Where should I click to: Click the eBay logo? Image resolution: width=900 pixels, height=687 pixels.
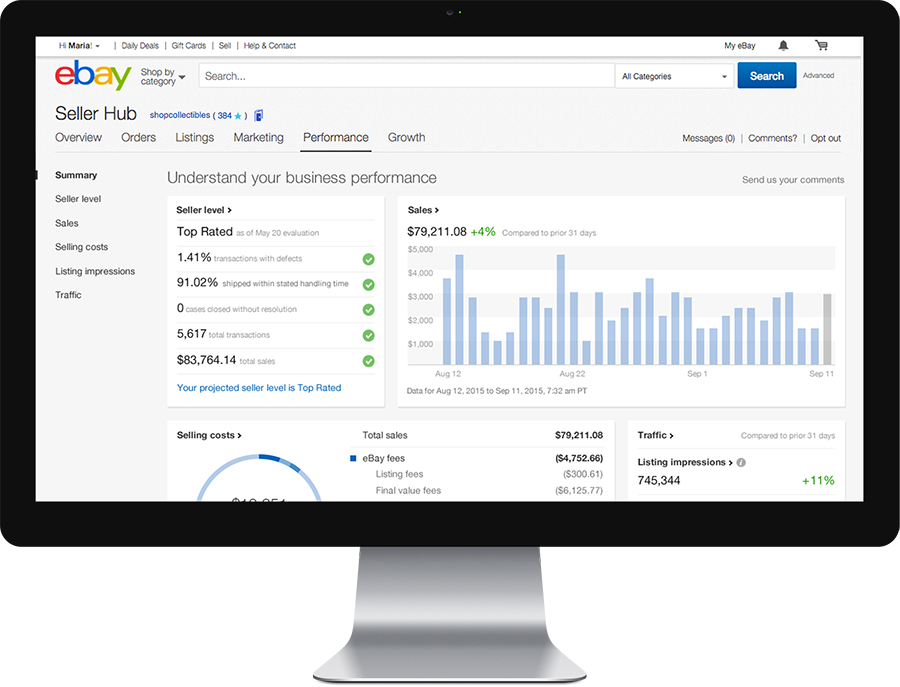tap(93, 75)
